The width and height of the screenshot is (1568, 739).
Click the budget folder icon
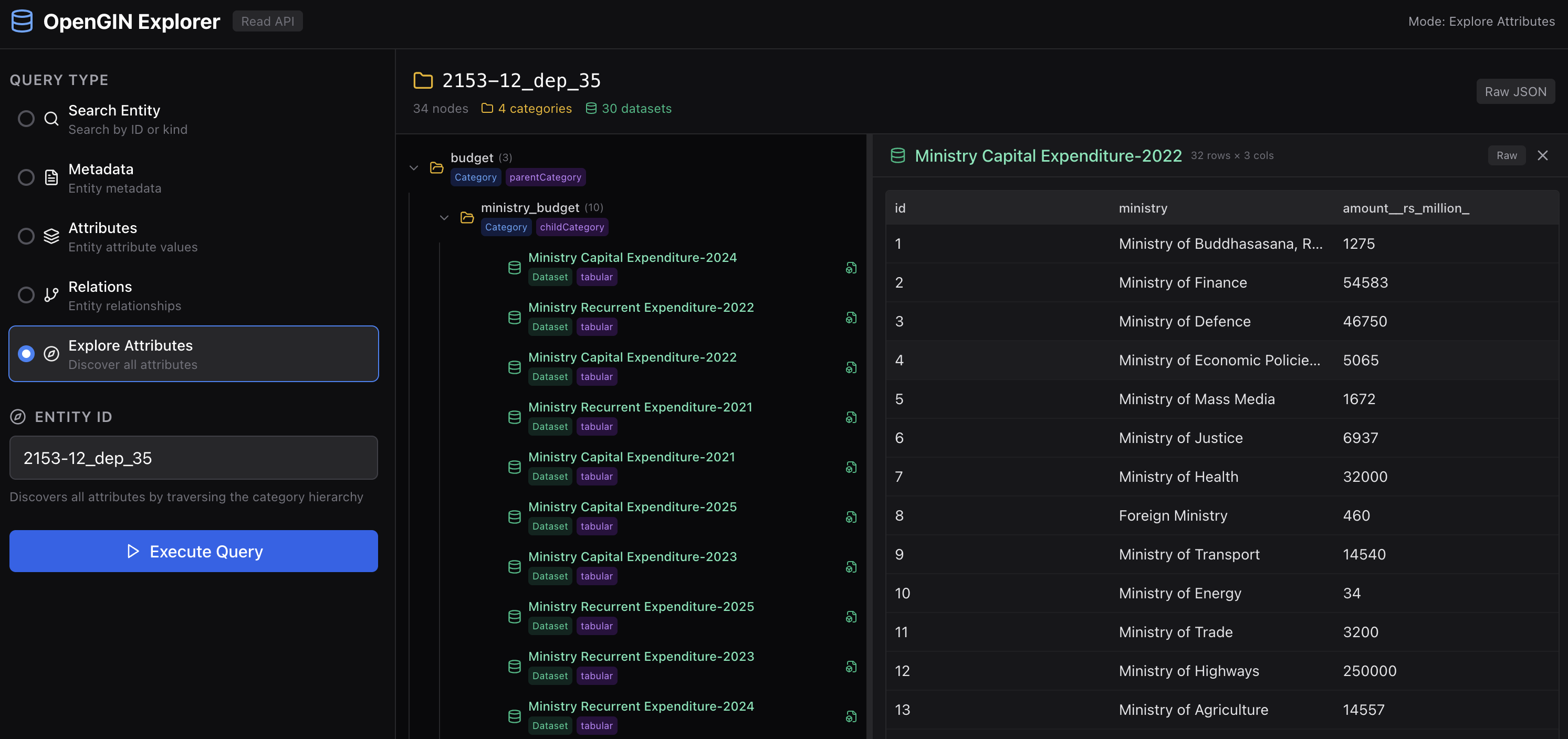pos(436,167)
